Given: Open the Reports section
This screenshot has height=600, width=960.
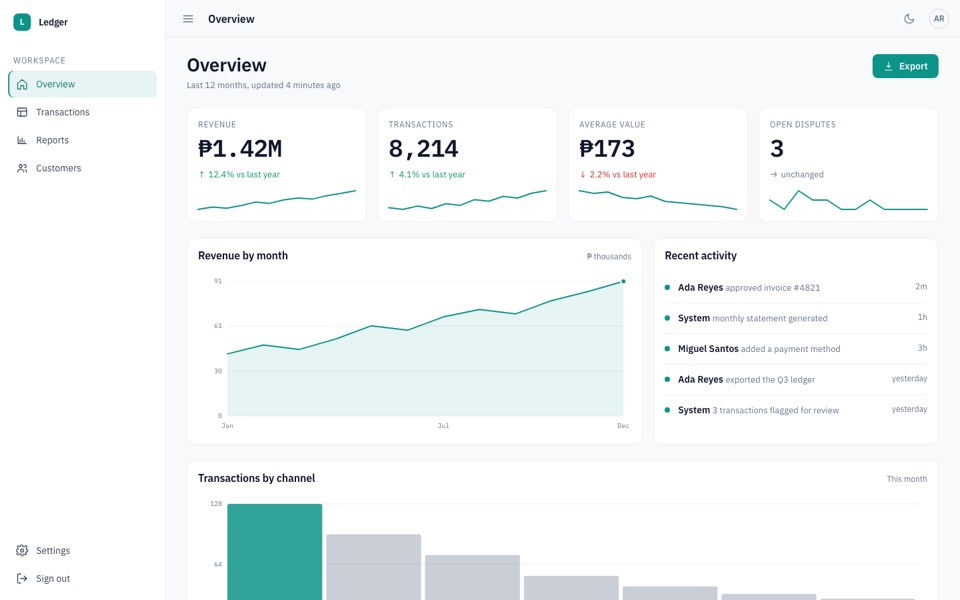Looking at the screenshot, I should tap(83, 140).
